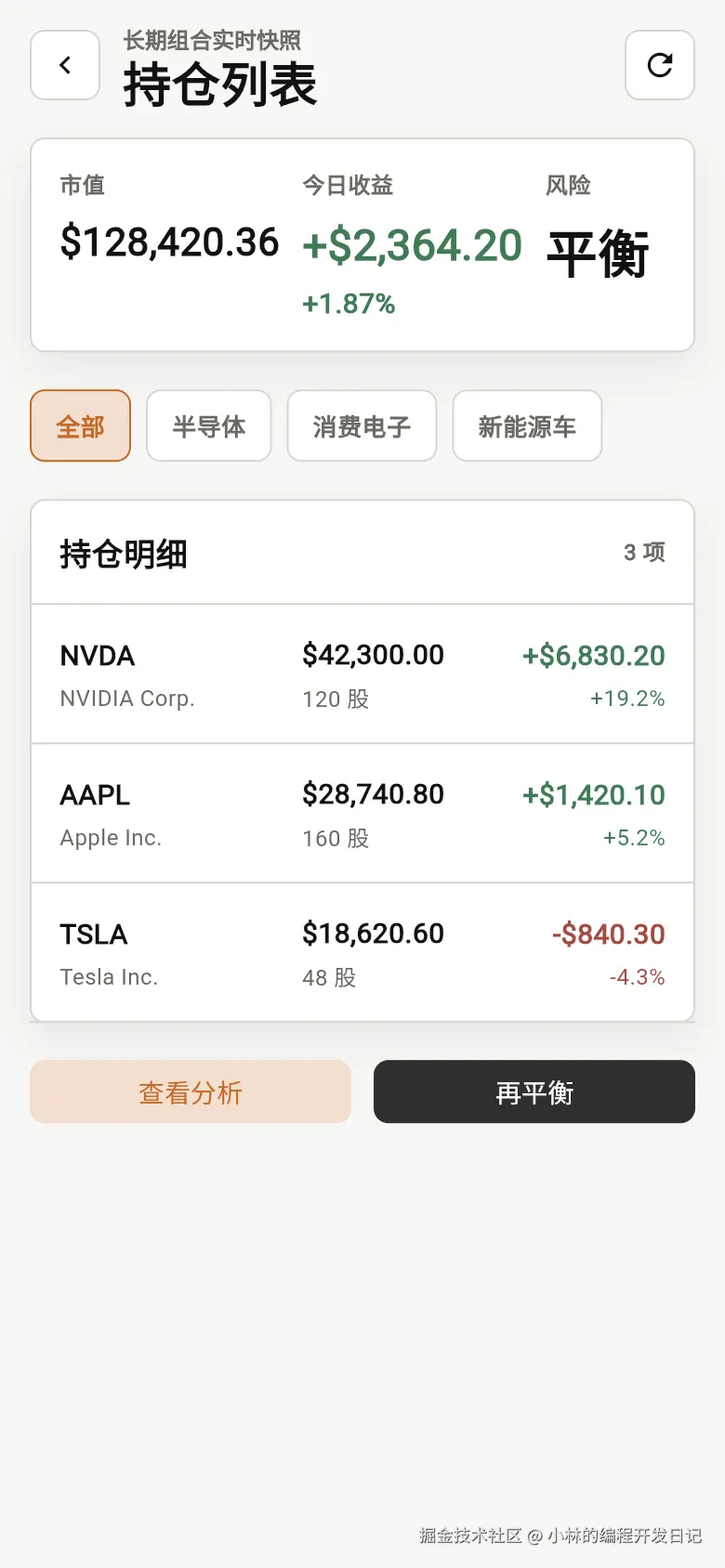Refresh the portfolio snapshot

click(x=660, y=65)
